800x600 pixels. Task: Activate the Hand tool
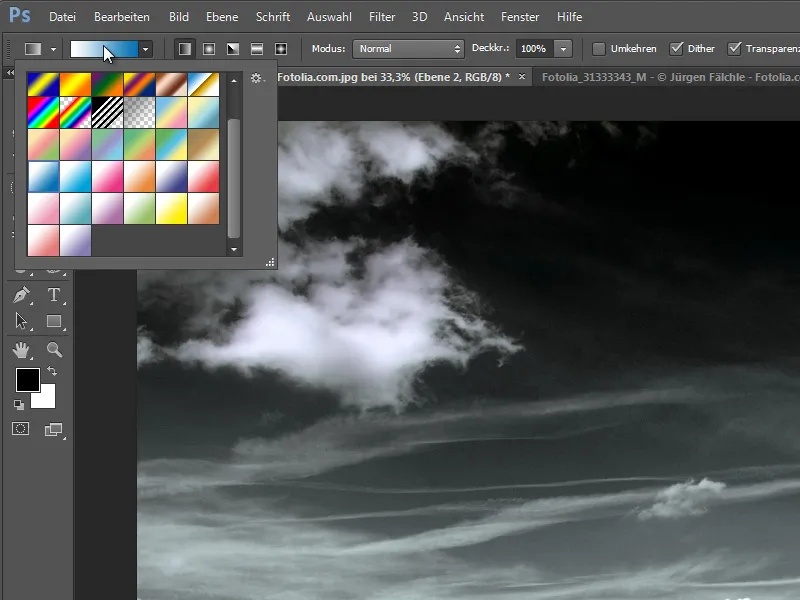point(21,350)
